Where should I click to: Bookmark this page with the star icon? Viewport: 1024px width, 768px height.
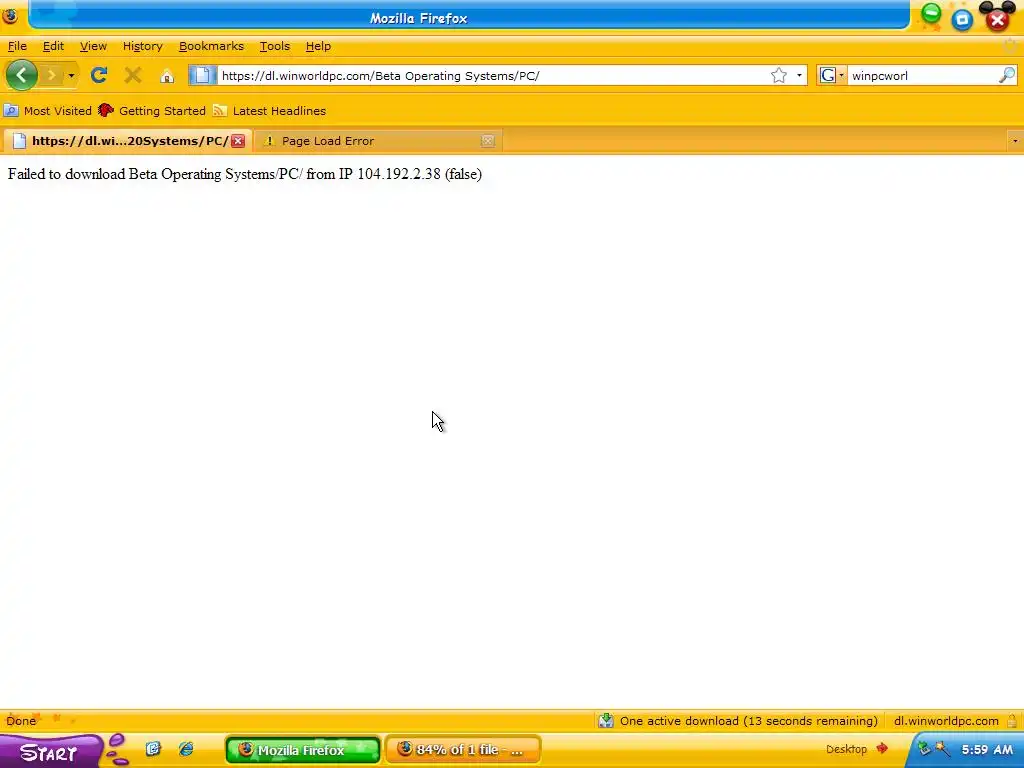(x=778, y=76)
